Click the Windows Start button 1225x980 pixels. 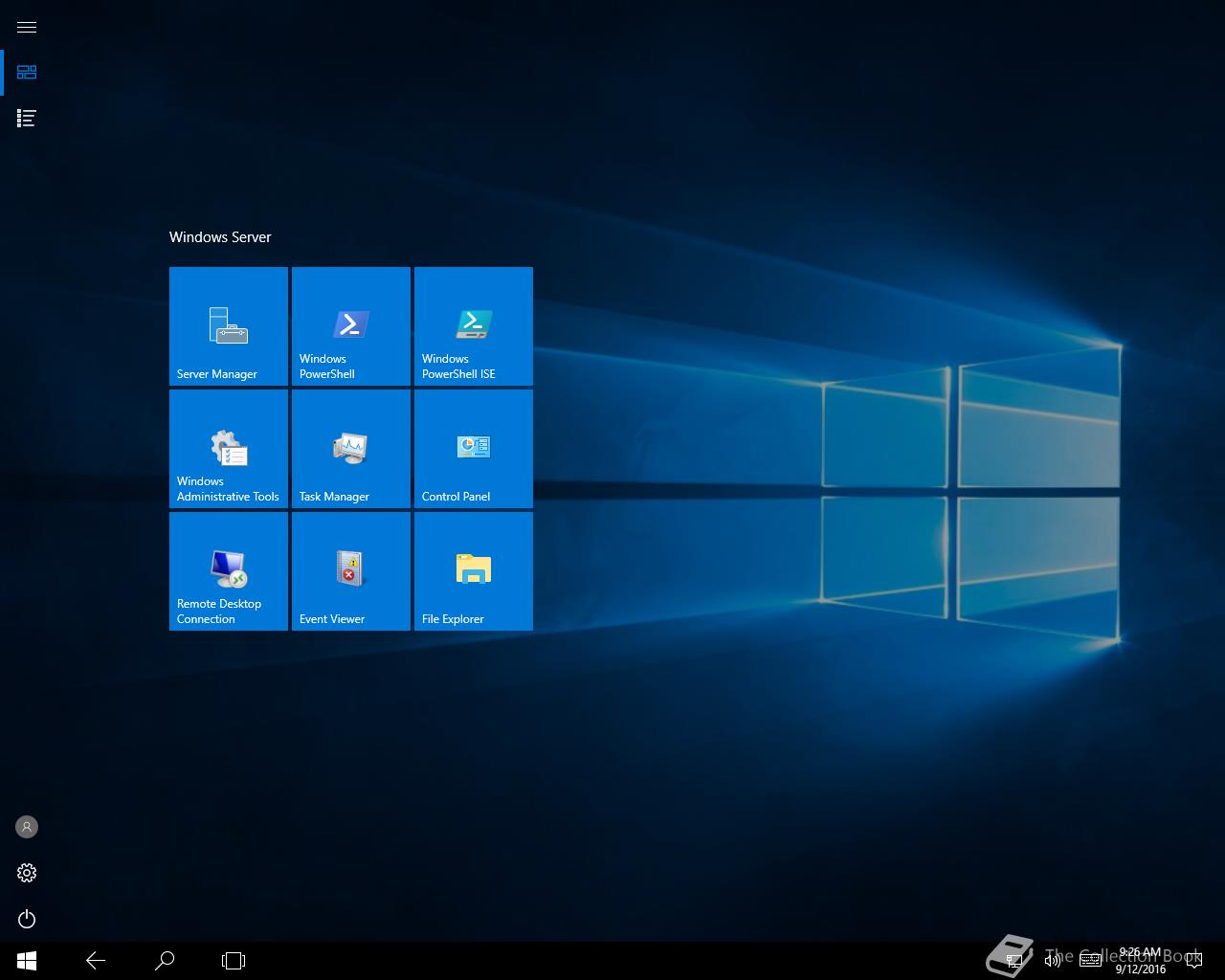pos(27,961)
